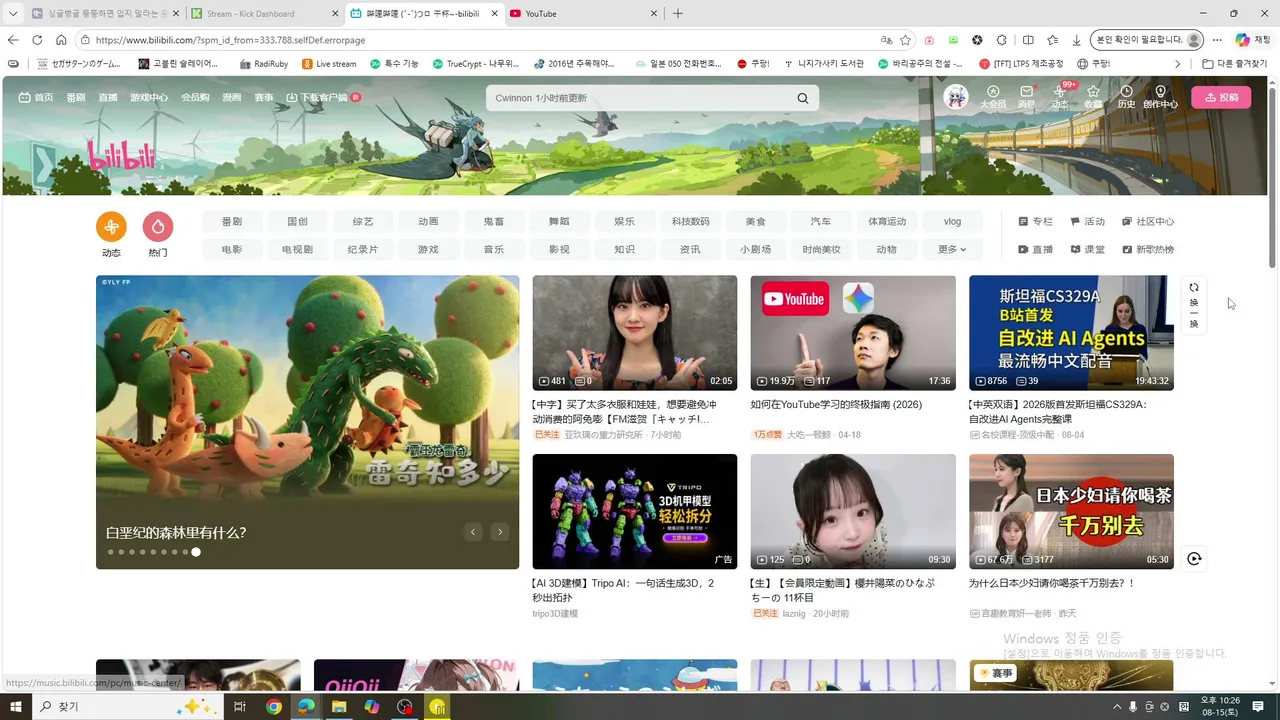Open the 新歌热榜 music chart link

point(1148,249)
